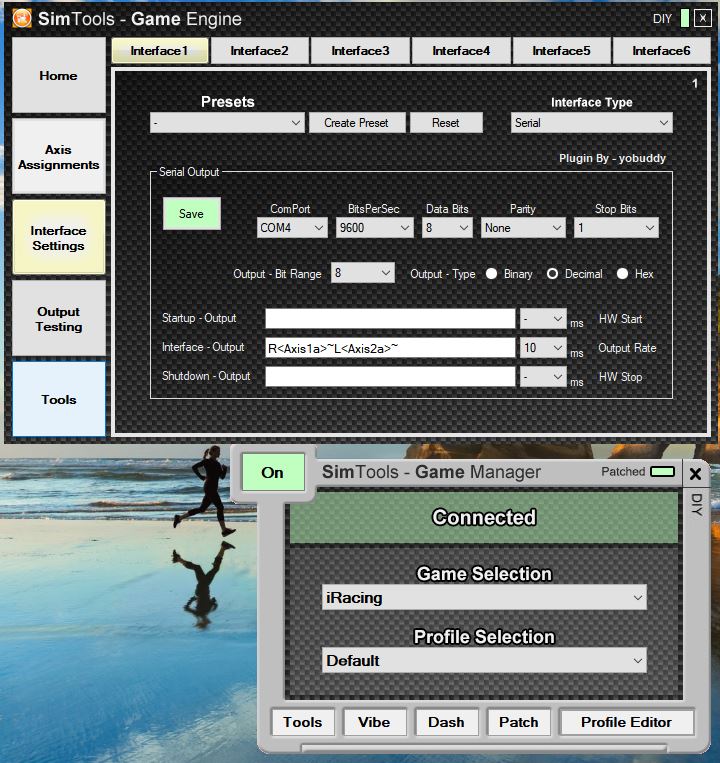Viewport: 720px width, 763px height.
Task: Open the Output Rate dropdown showing 10
Action: pos(543,348)
